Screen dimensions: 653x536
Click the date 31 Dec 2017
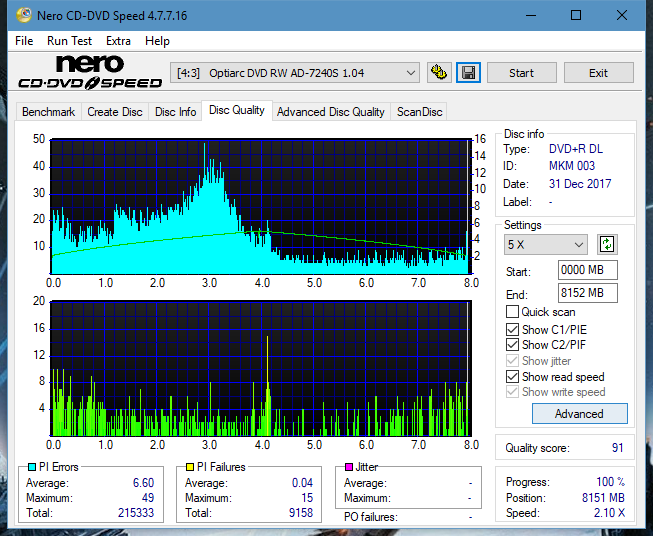coord(580,184)
